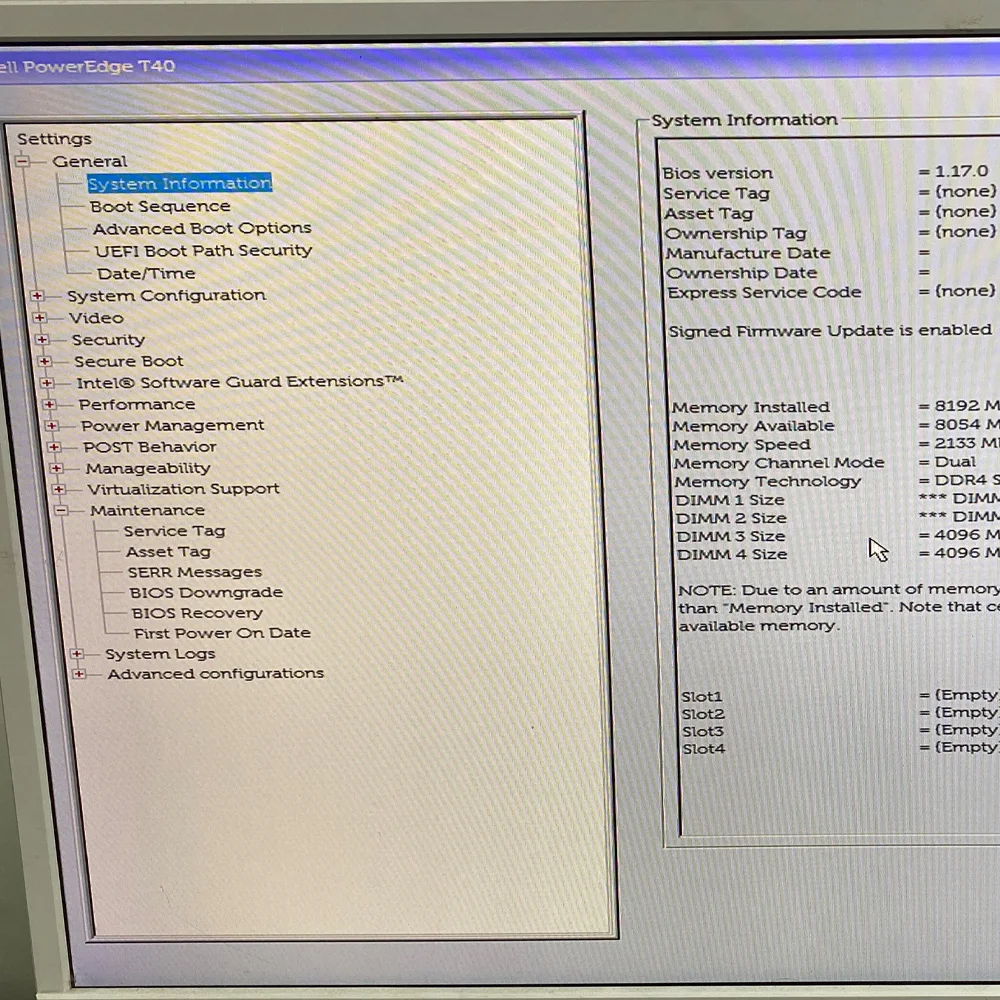Expand the POST Behavior section
The image size is (1000, 1000).
point(54,447)
